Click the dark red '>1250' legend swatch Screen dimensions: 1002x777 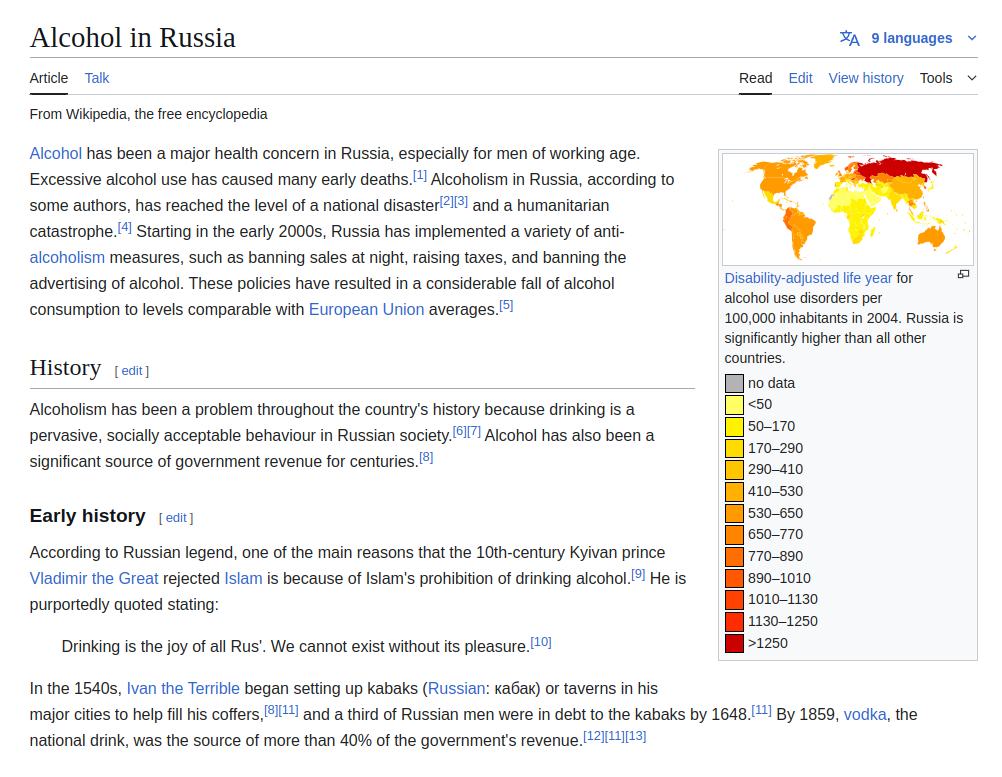coord(734,643)
